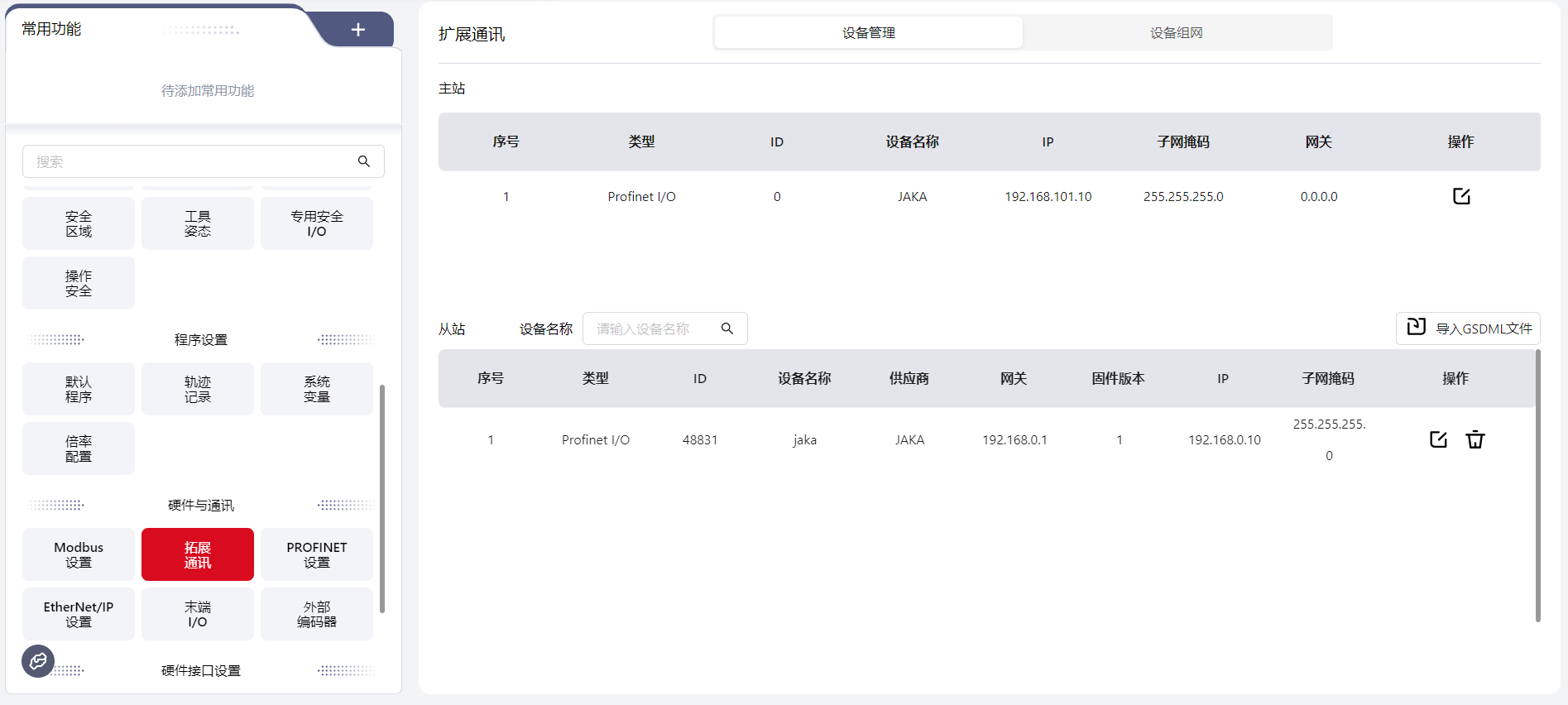
Task: Select the 设备管理 tab
Action: [x=869, y=33]
